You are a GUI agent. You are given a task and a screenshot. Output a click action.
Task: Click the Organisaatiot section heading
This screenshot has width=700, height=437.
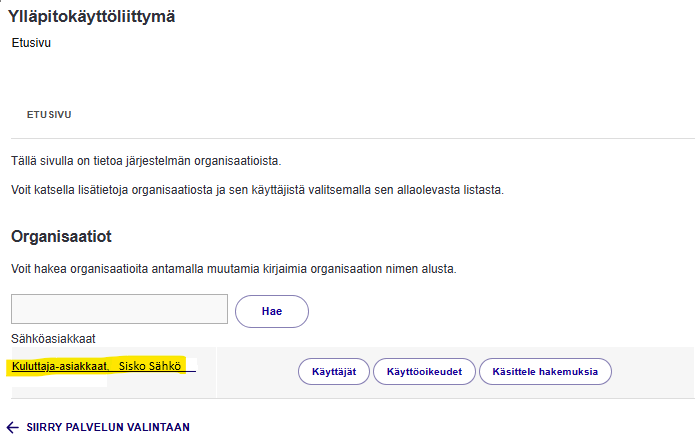click(x=75, y=237)
